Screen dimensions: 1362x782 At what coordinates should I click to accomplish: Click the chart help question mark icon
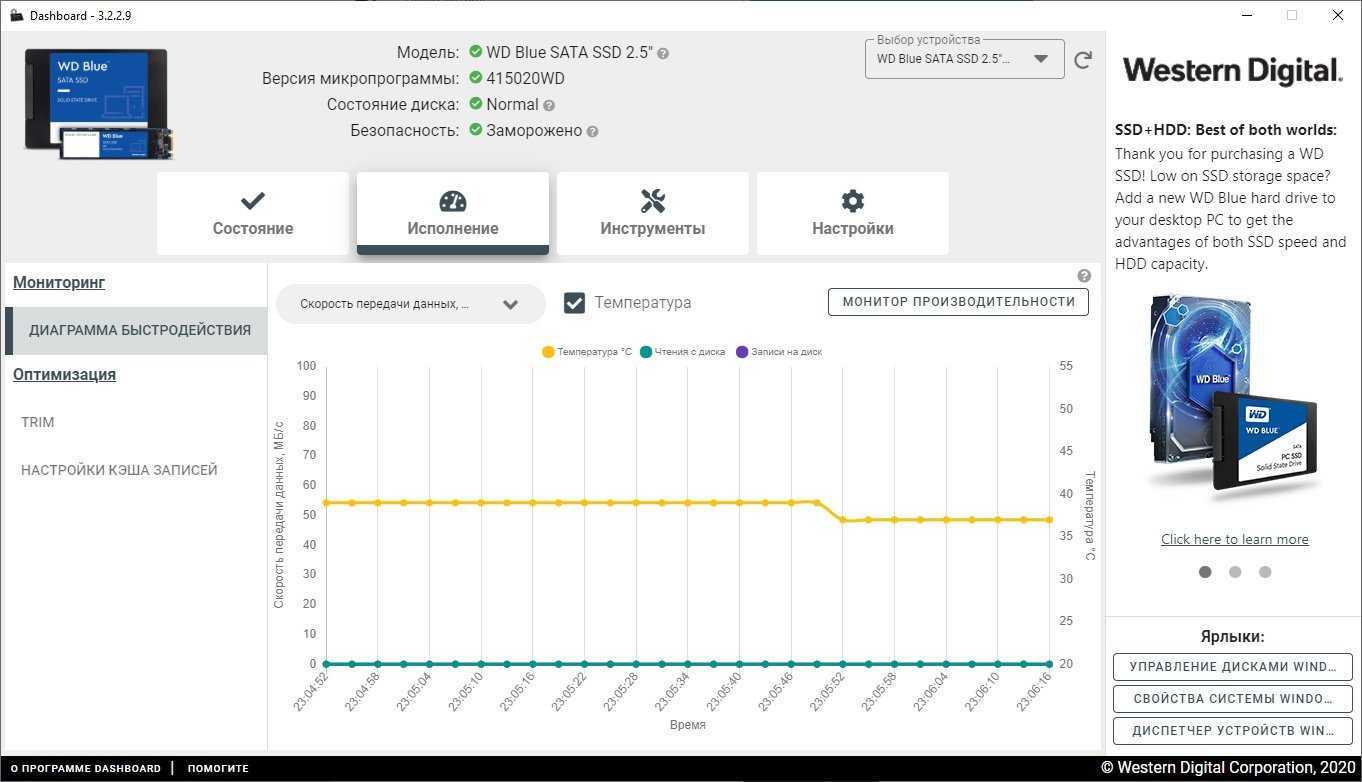tap(1084, 276)
